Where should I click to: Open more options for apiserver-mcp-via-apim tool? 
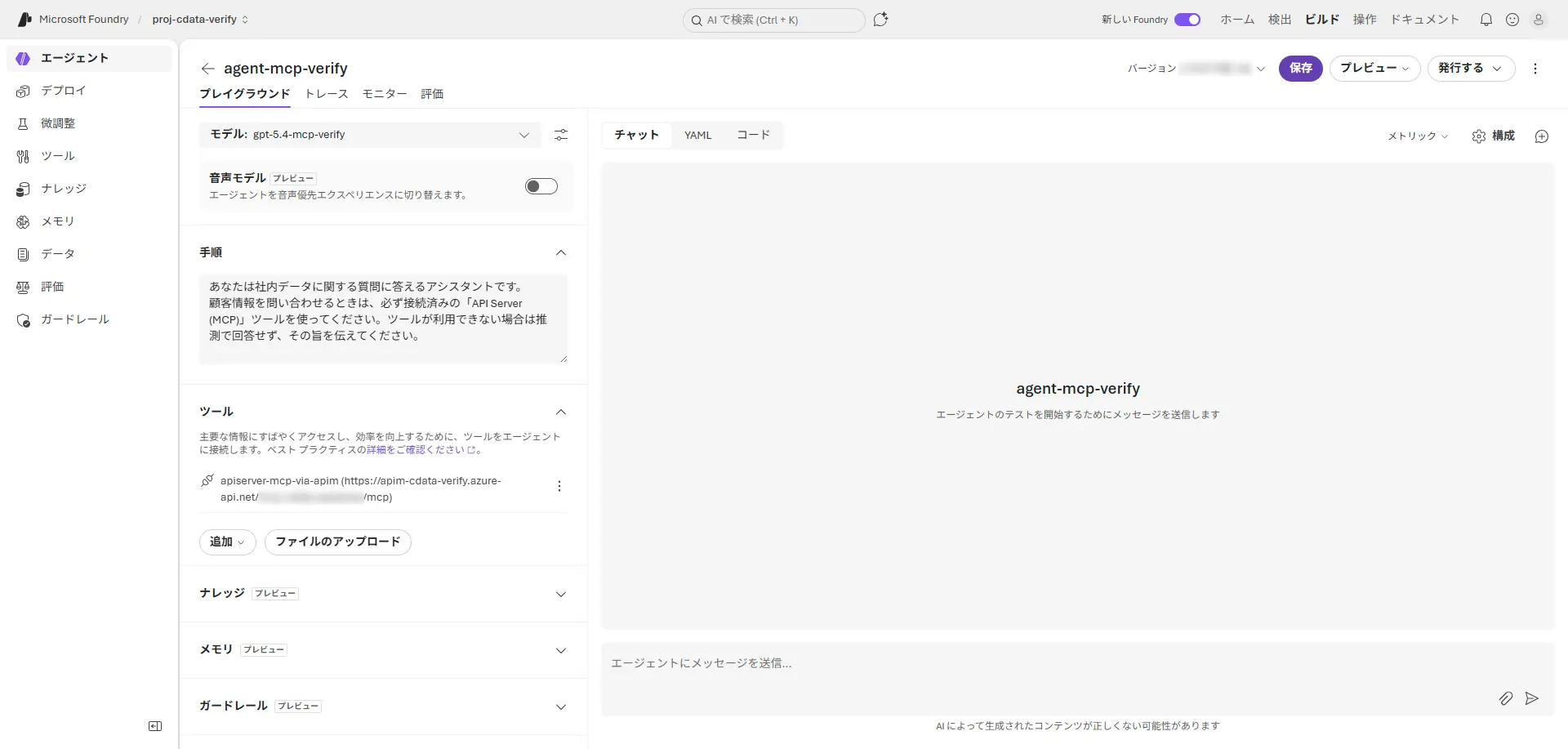[x=559, y=487]
